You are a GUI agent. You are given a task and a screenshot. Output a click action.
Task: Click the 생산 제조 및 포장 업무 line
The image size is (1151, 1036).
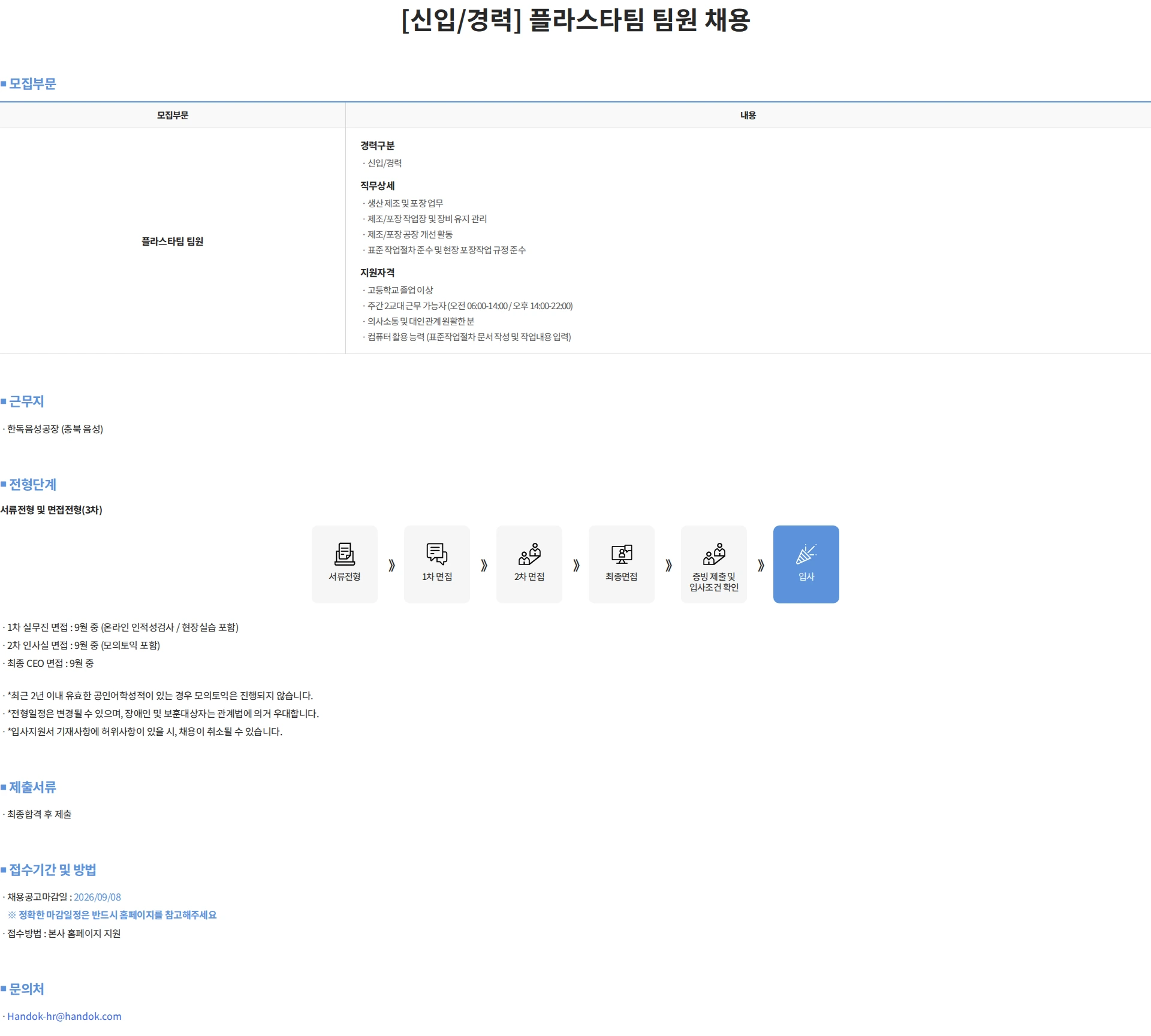pyautogui.click(x=405, y=203)
